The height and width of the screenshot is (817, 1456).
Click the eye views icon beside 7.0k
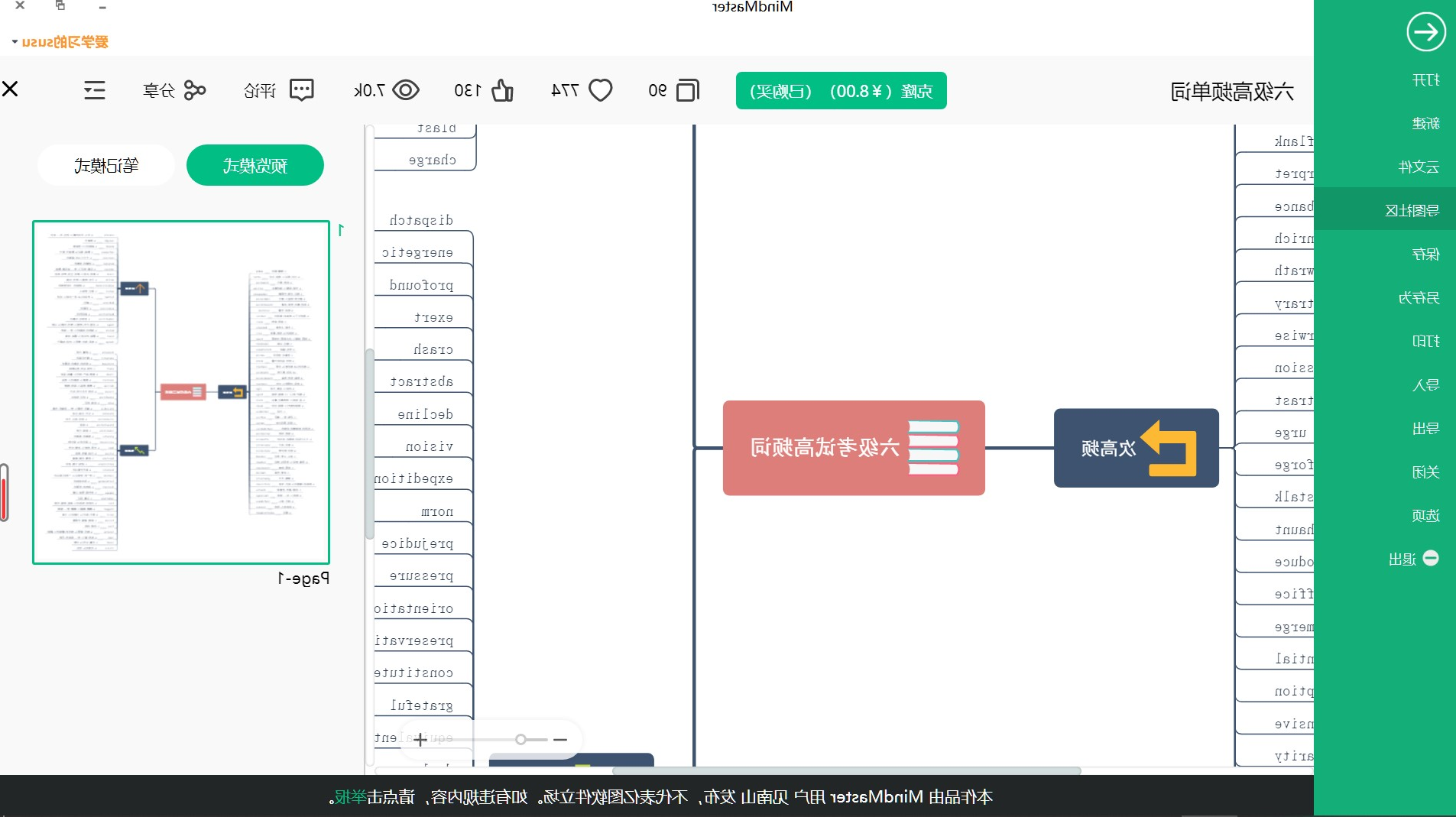tap(406, 91)
